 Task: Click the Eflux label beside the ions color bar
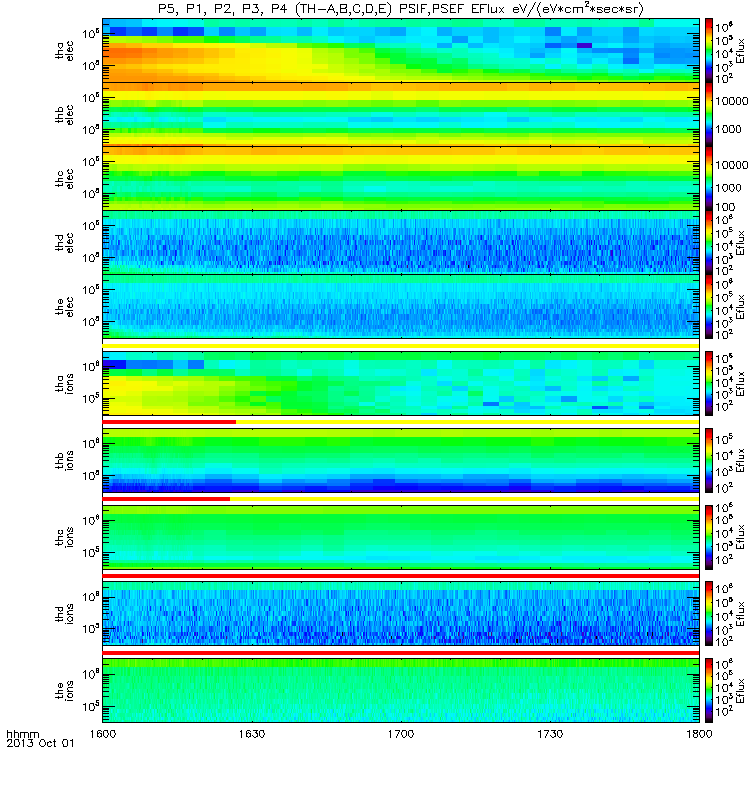[x=740, y=690]
